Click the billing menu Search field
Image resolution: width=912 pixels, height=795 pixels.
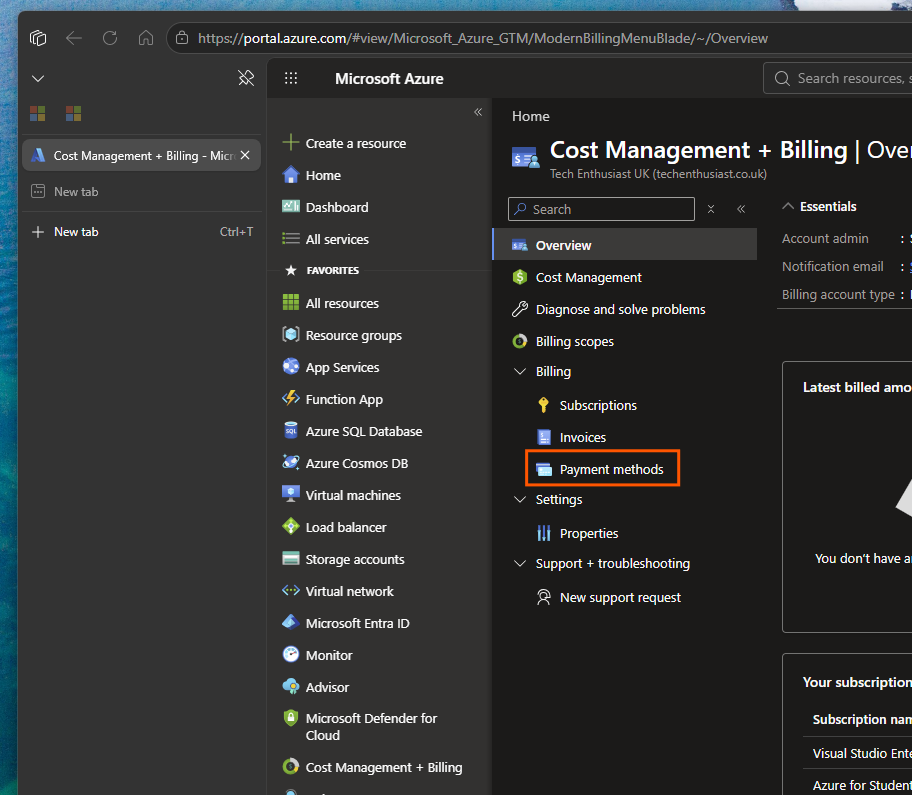pyautogui.click(x=601, y=209)
